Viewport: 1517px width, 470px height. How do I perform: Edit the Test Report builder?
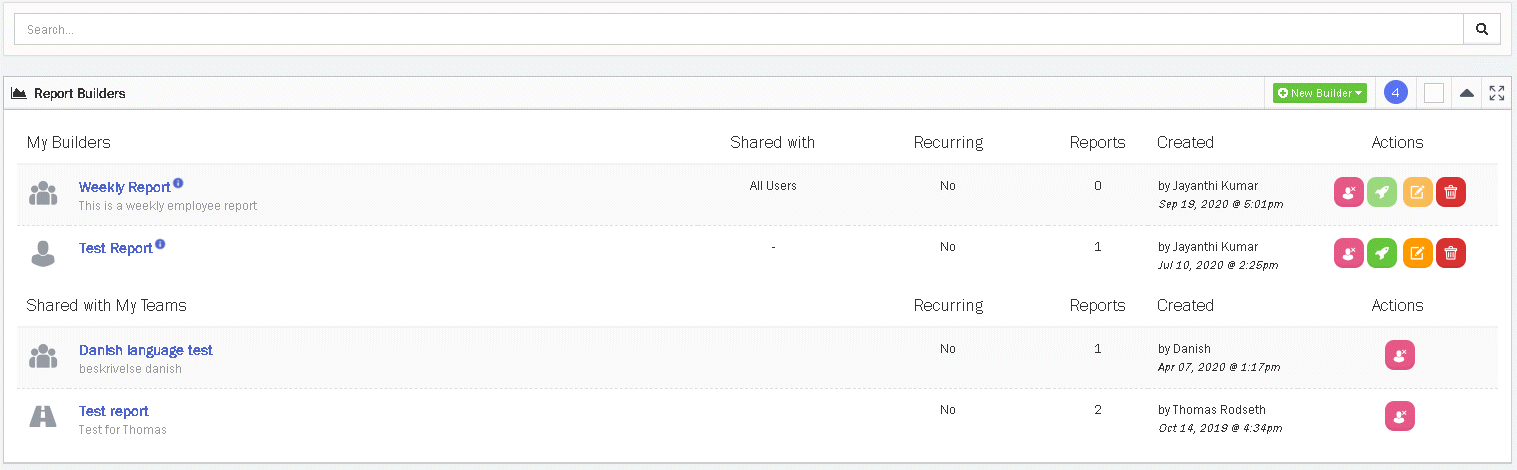[x=1417, y=253]
